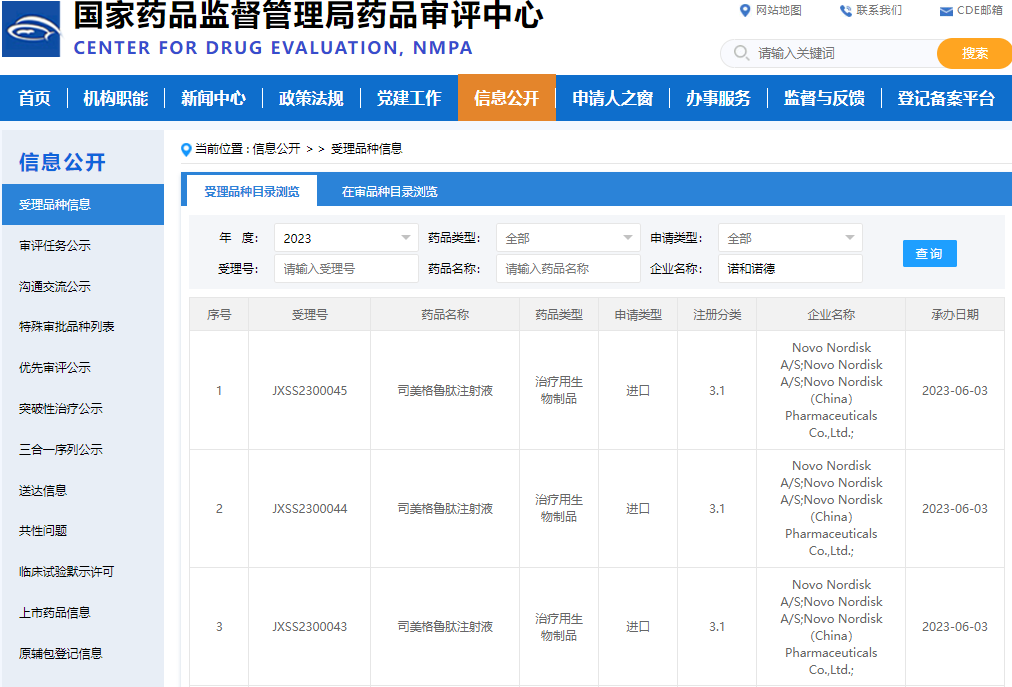Image resolution: width=1012 pixels, height=687 pixels.
Task: Open the 申请类型 dropdown
Action: [x=790, y=238]
